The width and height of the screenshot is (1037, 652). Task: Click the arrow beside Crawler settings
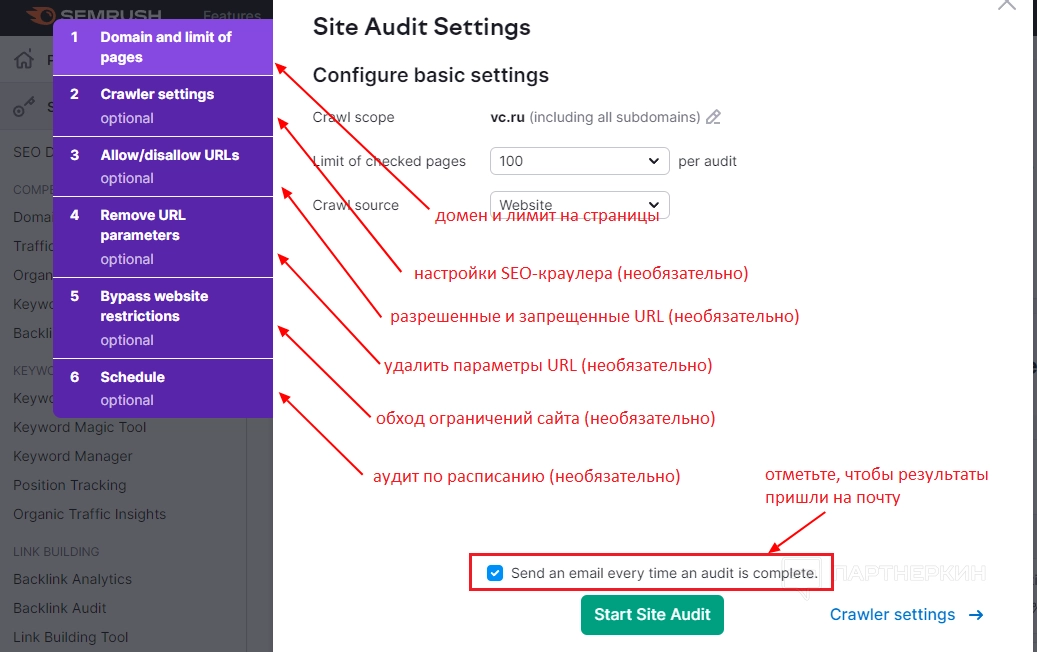(x=976, y=615)
